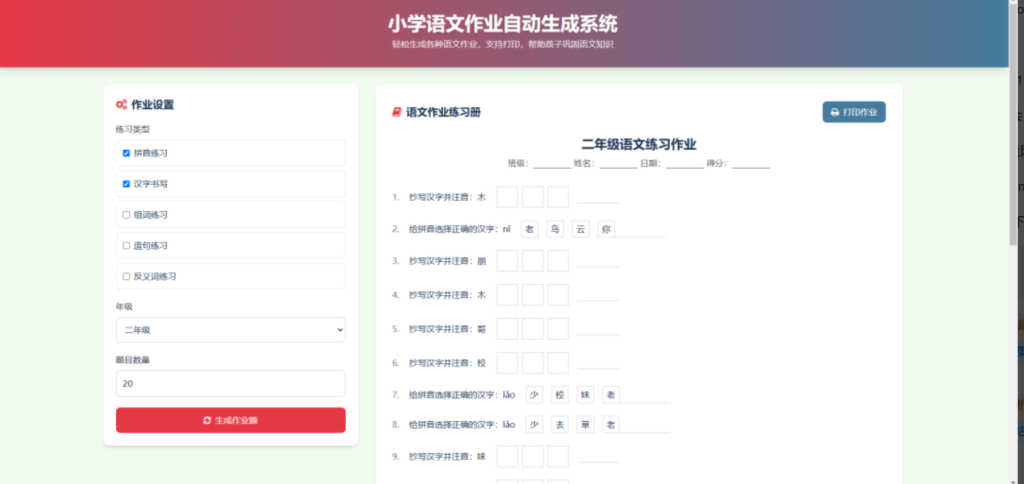Viewport: 1024px width, 484px height.
Task: Click the printer icon in 打印作业
Action: click(x=835, y=112)
